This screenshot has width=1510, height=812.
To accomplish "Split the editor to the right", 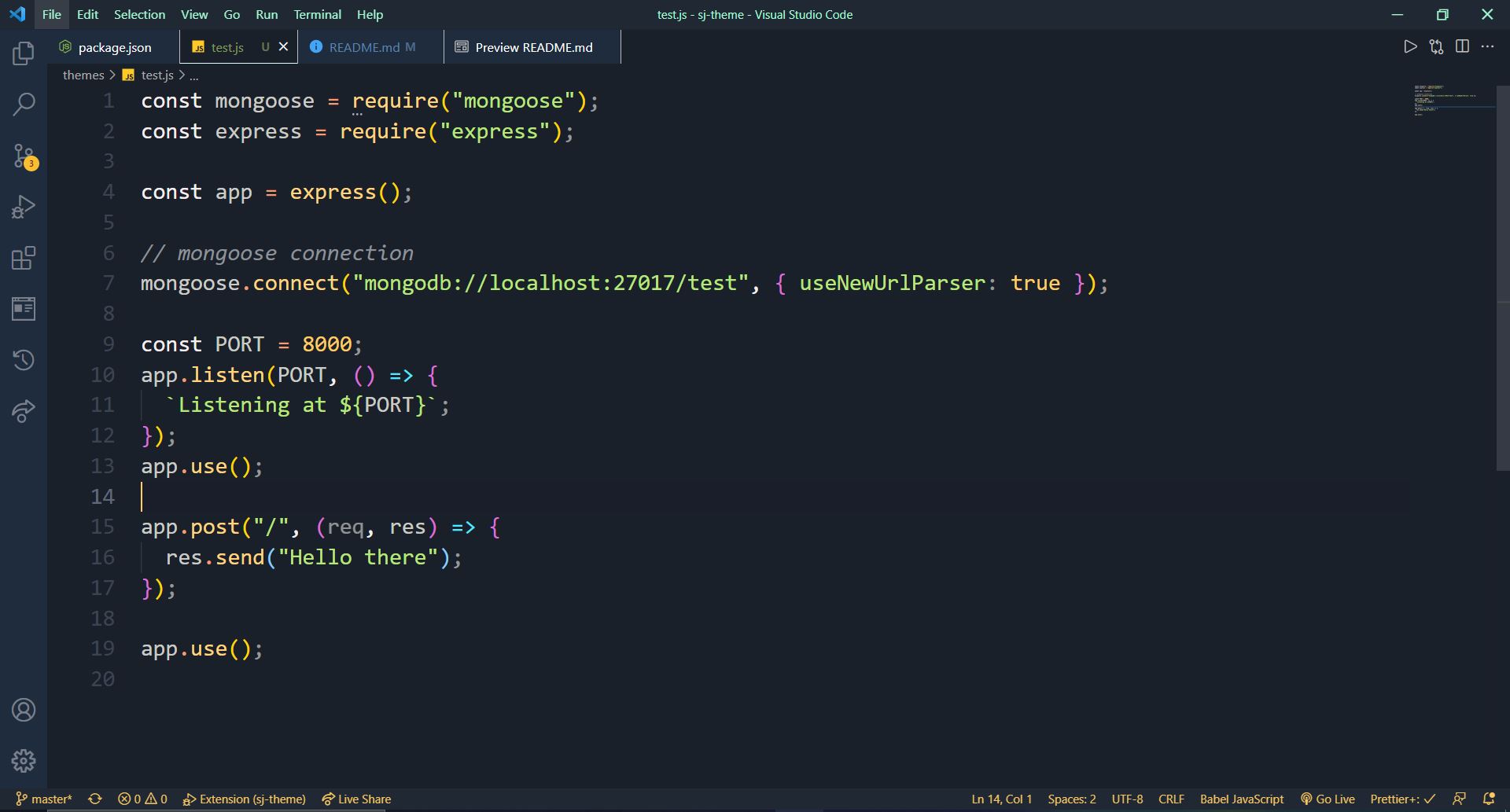I will click(1462, 46).
